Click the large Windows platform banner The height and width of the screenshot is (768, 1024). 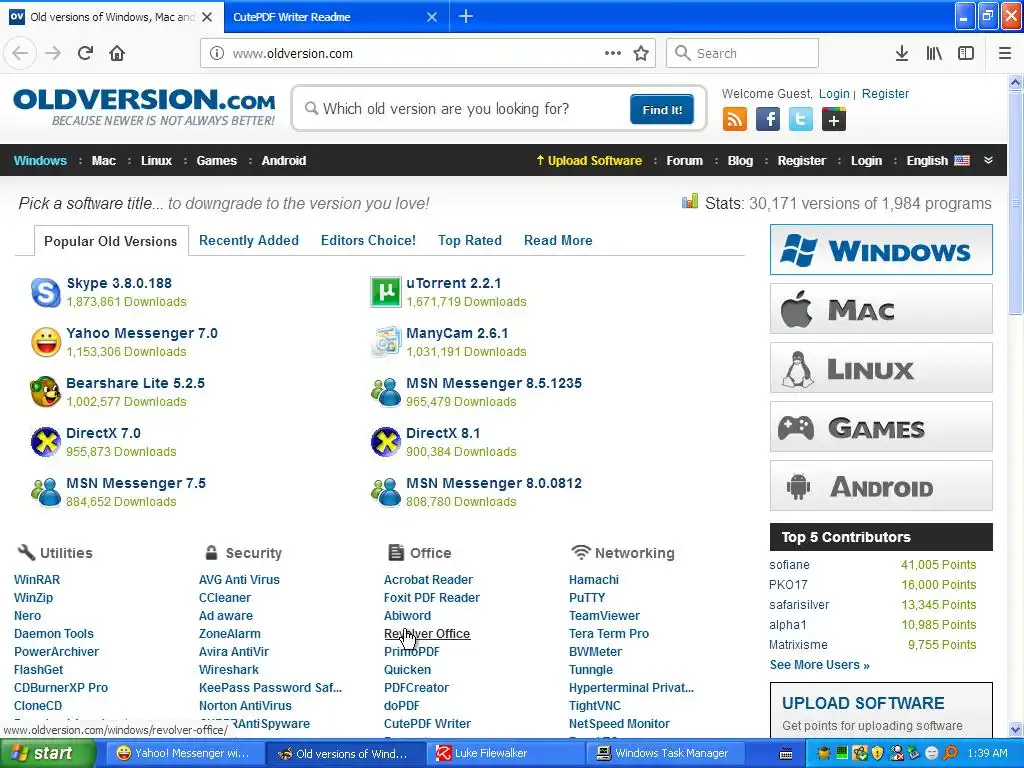pyautogui.click(x=881, y=249)
